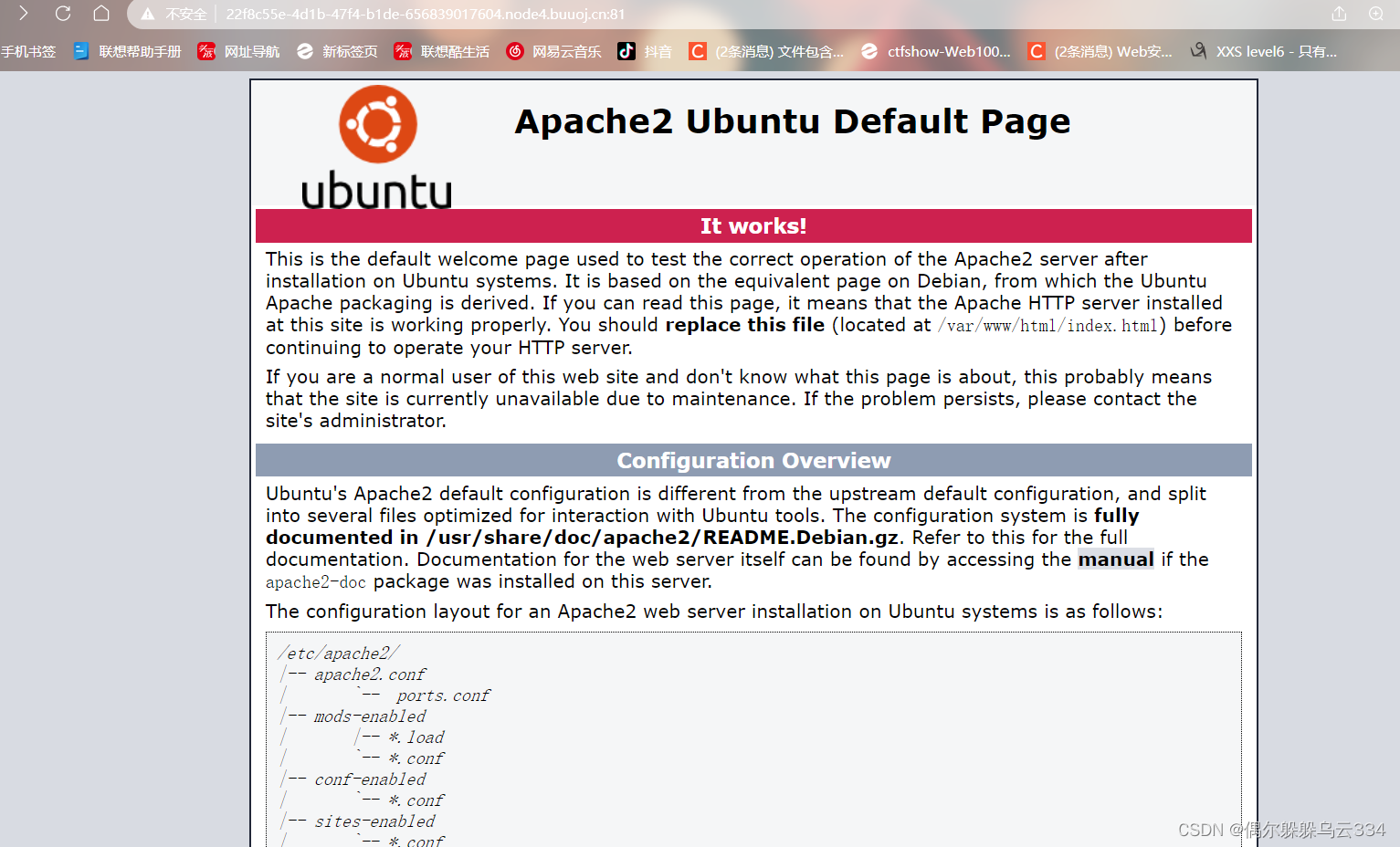The width and height of the screenshot is (1400, 847).
Task: Click the add-bookmark plus icon
Action: 1376,14
